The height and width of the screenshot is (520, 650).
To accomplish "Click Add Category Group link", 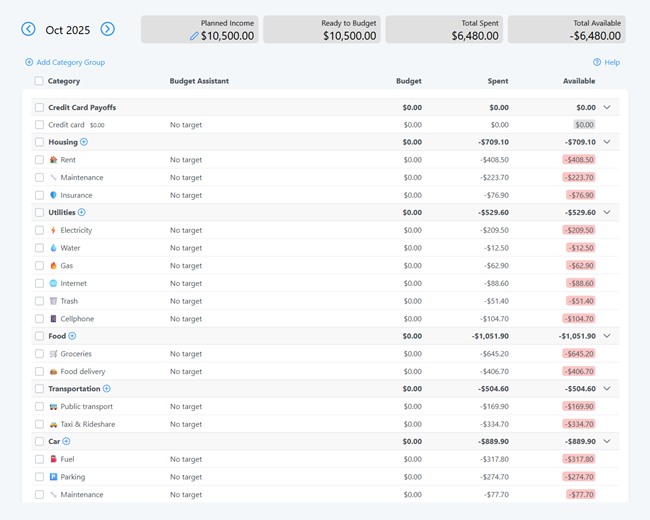I will coord(65,62).
